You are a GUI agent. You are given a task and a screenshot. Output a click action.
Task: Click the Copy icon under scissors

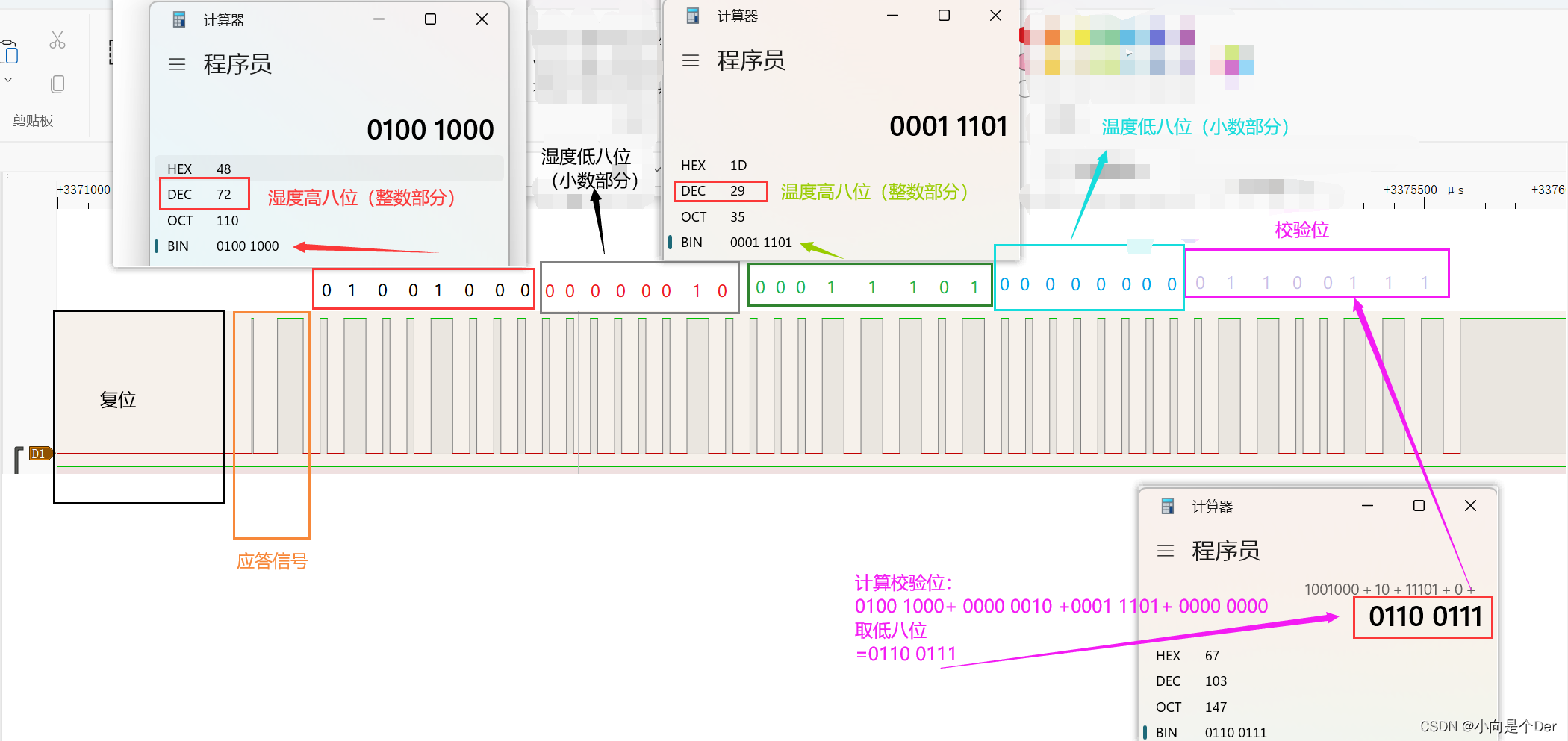[x=57, y=84]
